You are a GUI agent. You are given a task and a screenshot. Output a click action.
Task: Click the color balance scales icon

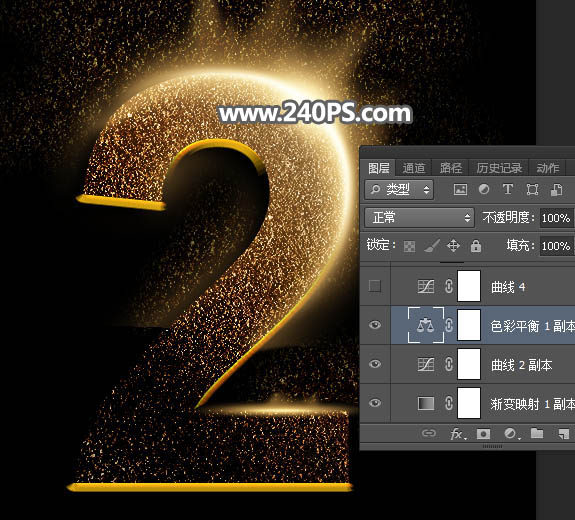point(426,325)
